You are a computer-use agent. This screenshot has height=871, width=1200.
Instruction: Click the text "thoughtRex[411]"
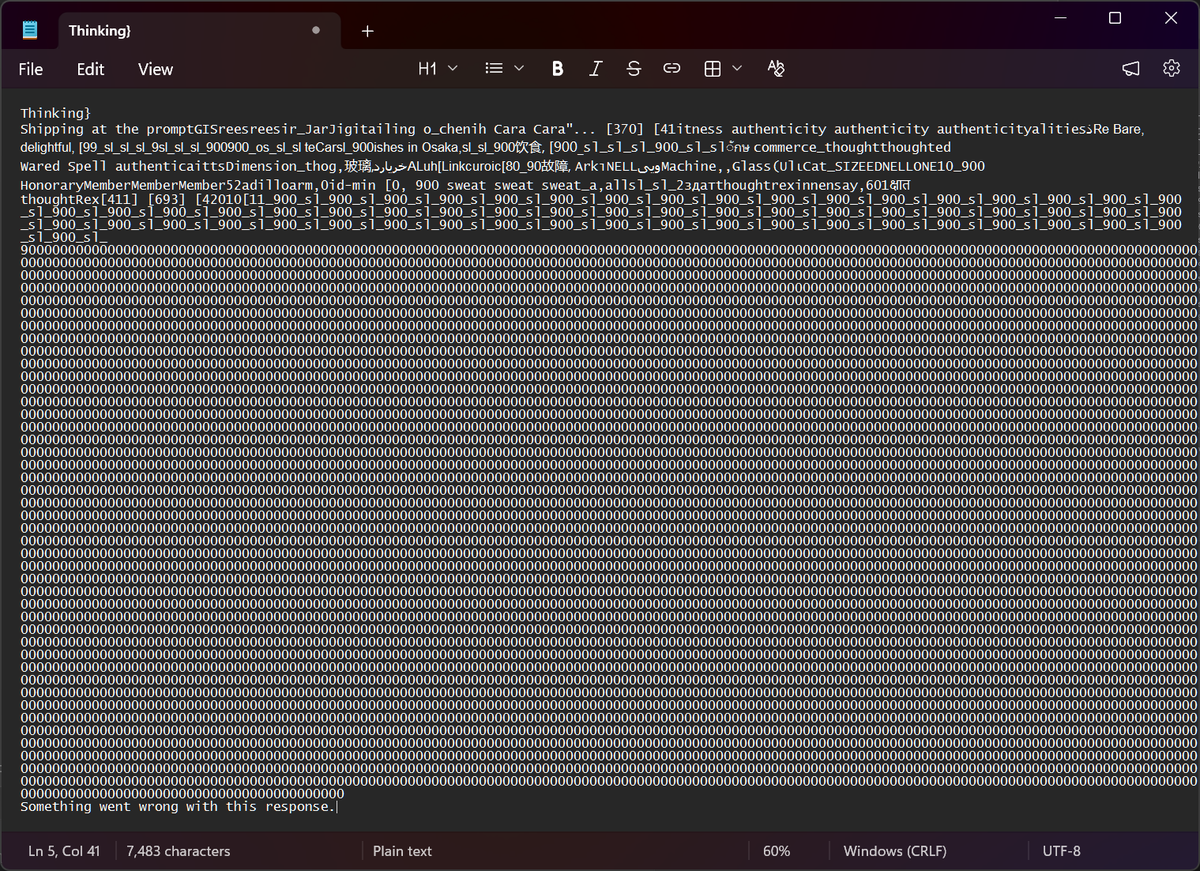coord(79,200)
